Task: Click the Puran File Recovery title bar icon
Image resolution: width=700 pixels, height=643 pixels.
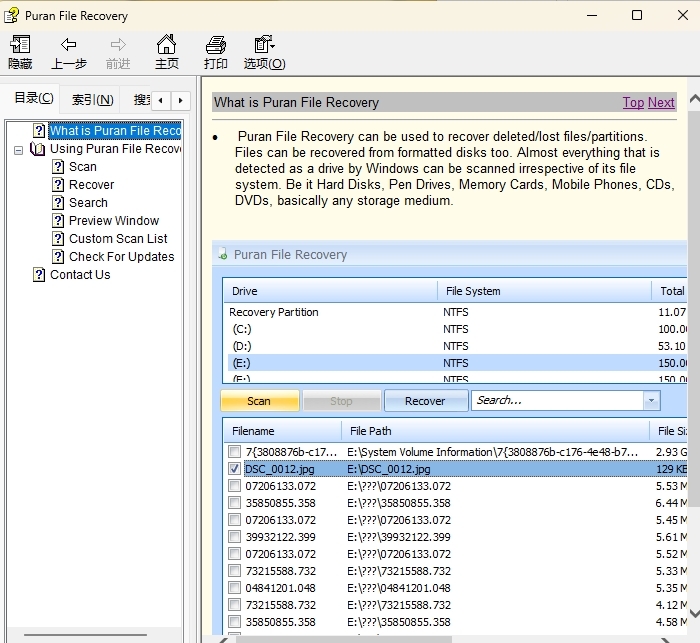Action: pos(12,15)
